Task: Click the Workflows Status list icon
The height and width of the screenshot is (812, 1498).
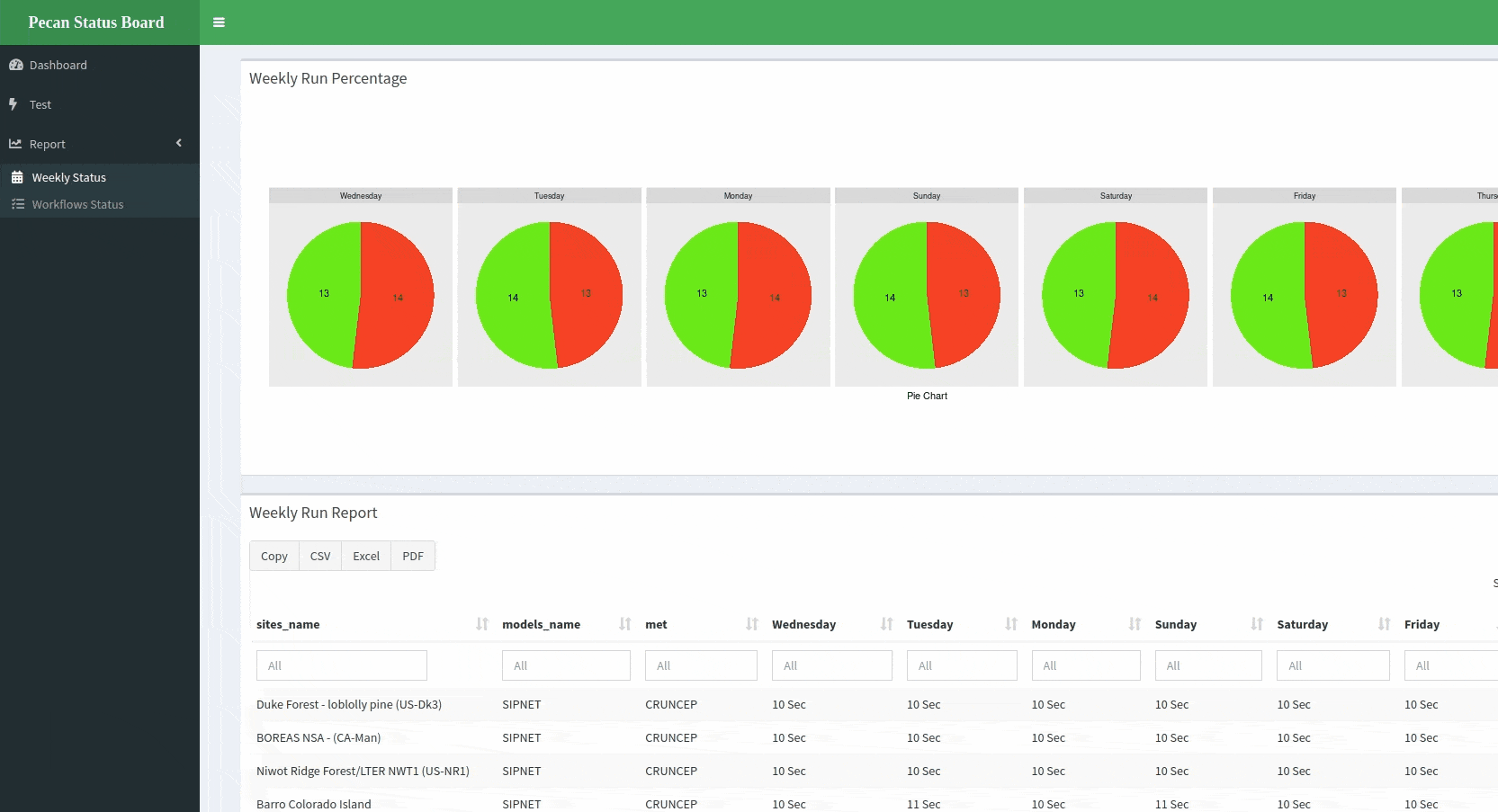Action: [17, 204]
